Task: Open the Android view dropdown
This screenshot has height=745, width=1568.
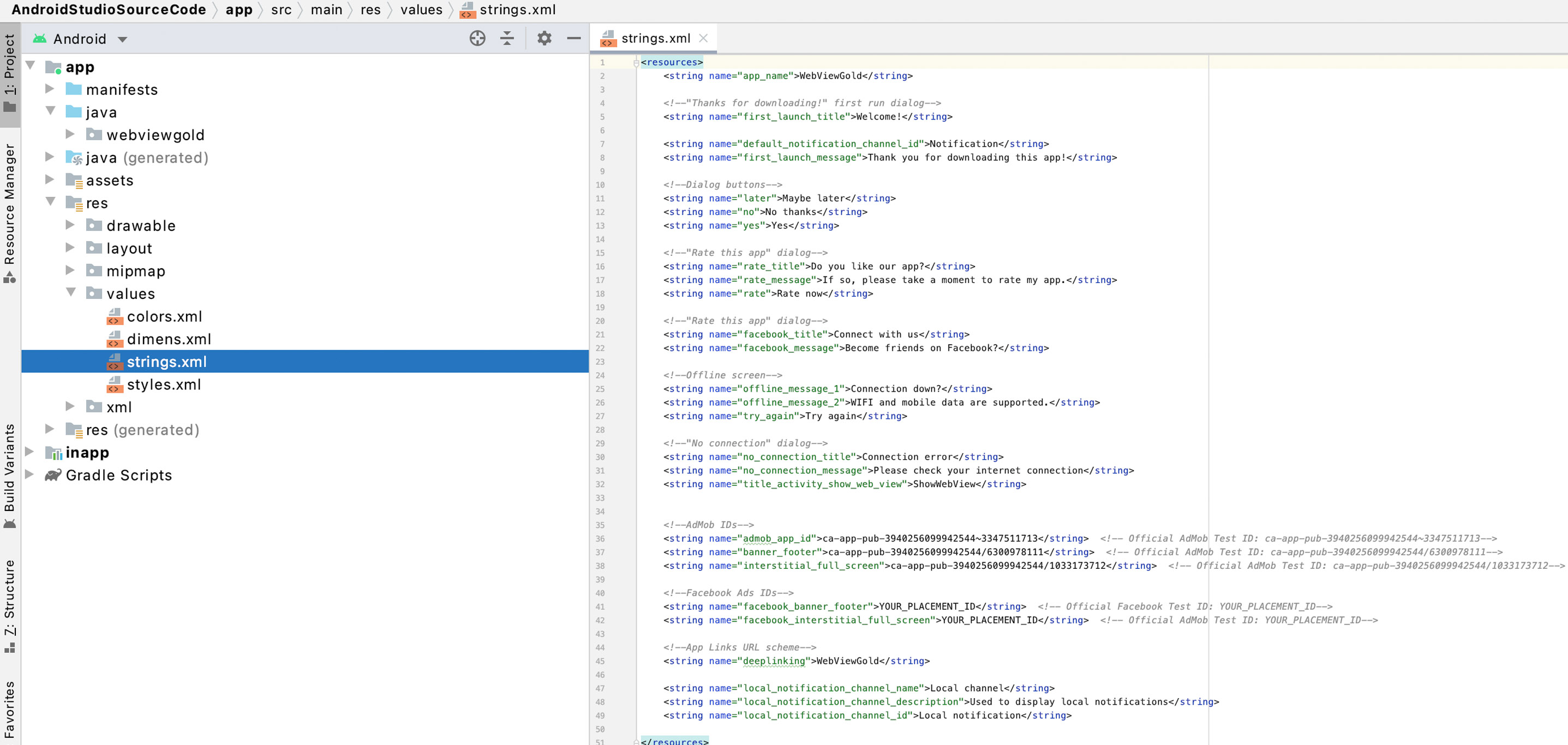Action: pyautogui.click(x=122, y=40)
